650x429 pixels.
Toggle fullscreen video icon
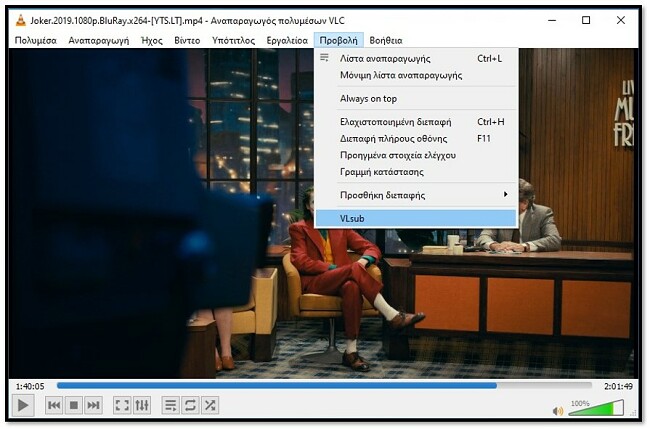coord(122,405)
